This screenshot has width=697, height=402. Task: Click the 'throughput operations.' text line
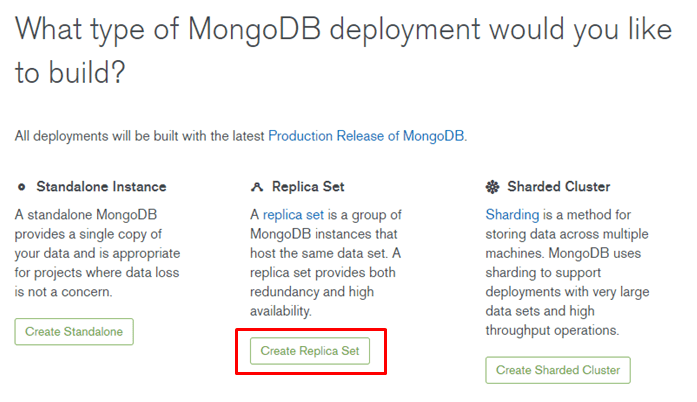552,330
